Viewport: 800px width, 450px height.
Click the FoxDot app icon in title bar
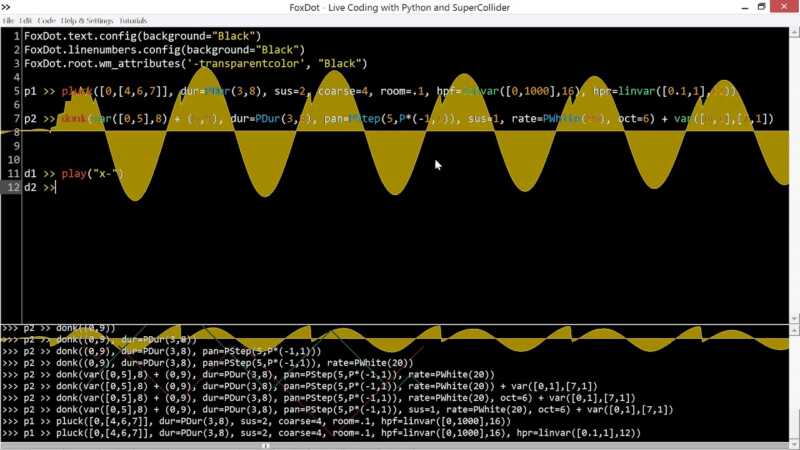(6, 7)
